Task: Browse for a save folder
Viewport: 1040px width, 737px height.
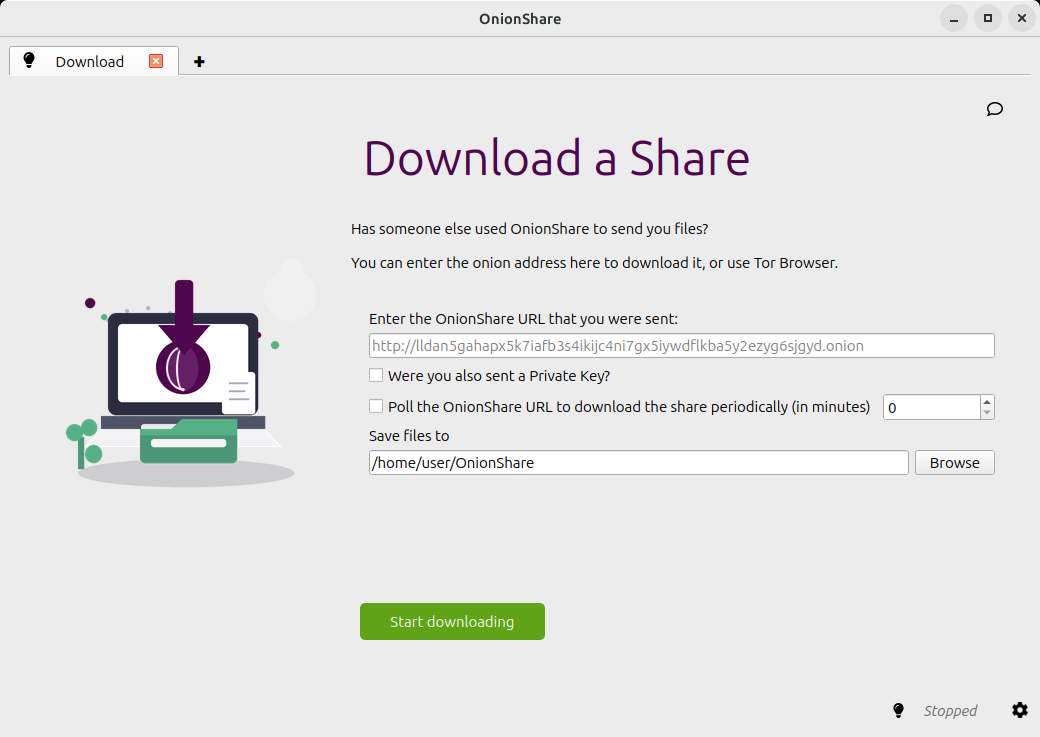Action: 954,462
